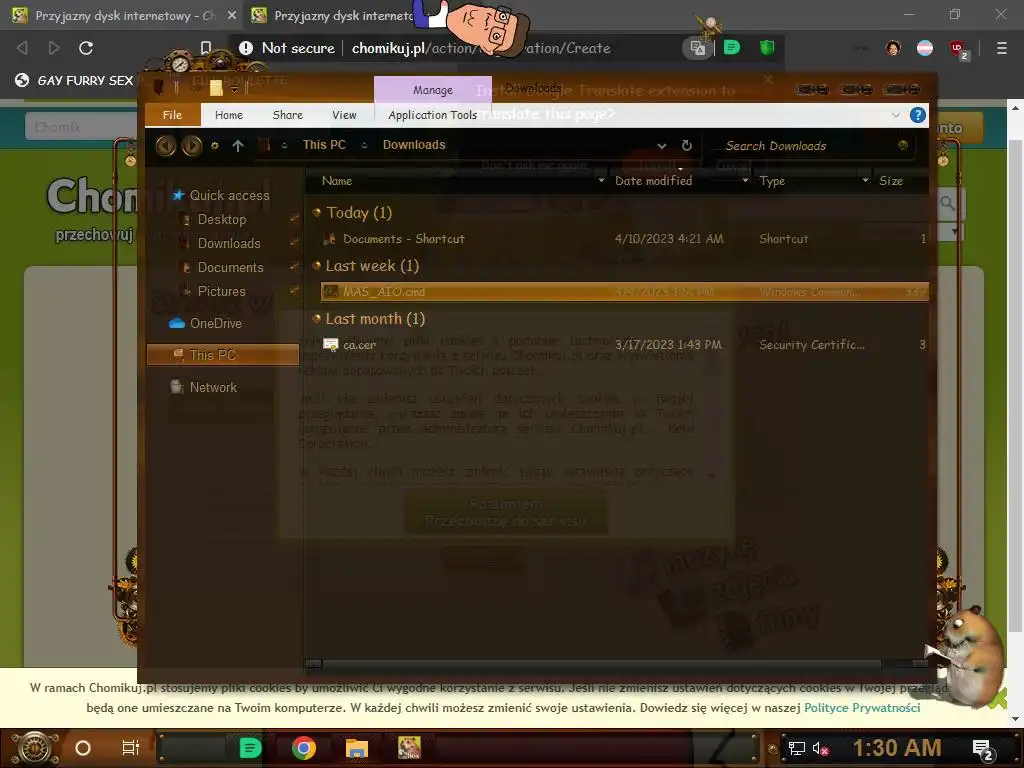Bookmark the page in the browser

click(x=206, y=48)
